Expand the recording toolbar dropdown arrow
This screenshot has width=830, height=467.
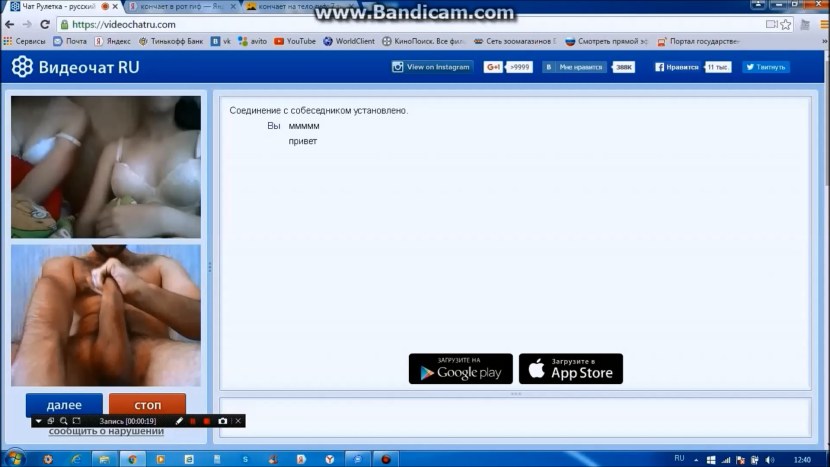coord(38,421)
